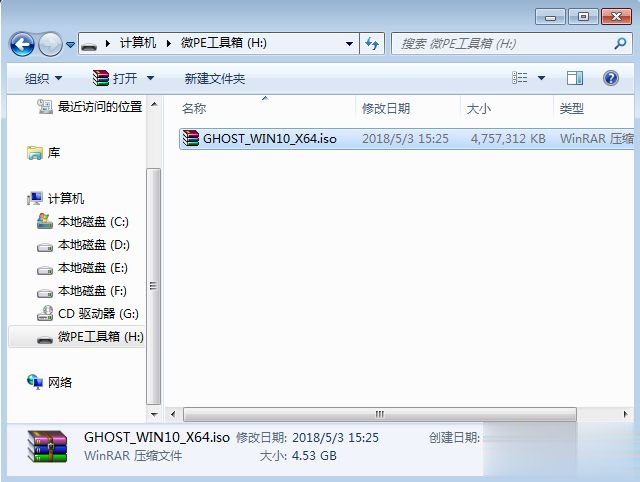This screenshot has width=640, height=482.
Task: Click the WinRAR icon beside 打开
Action: coord(100,78)
